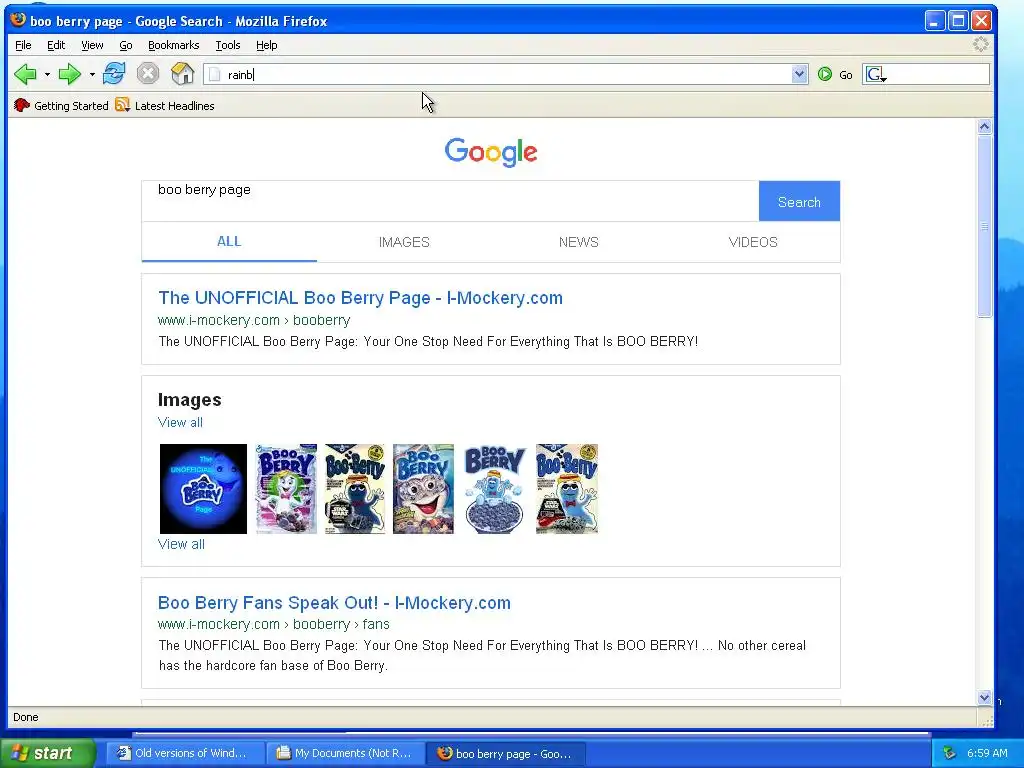Open the Edit menu
The width and height of the screenshot is (1024, 768).
point(56,45)
